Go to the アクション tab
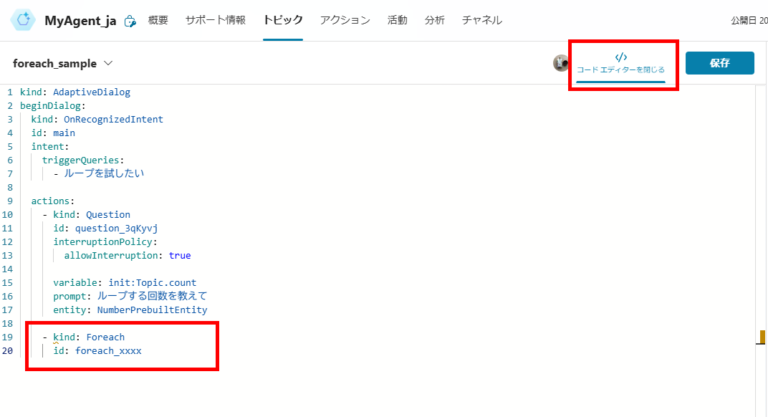Screen dimensions: 768x417 pyautogui.click(x=345, y=20)
